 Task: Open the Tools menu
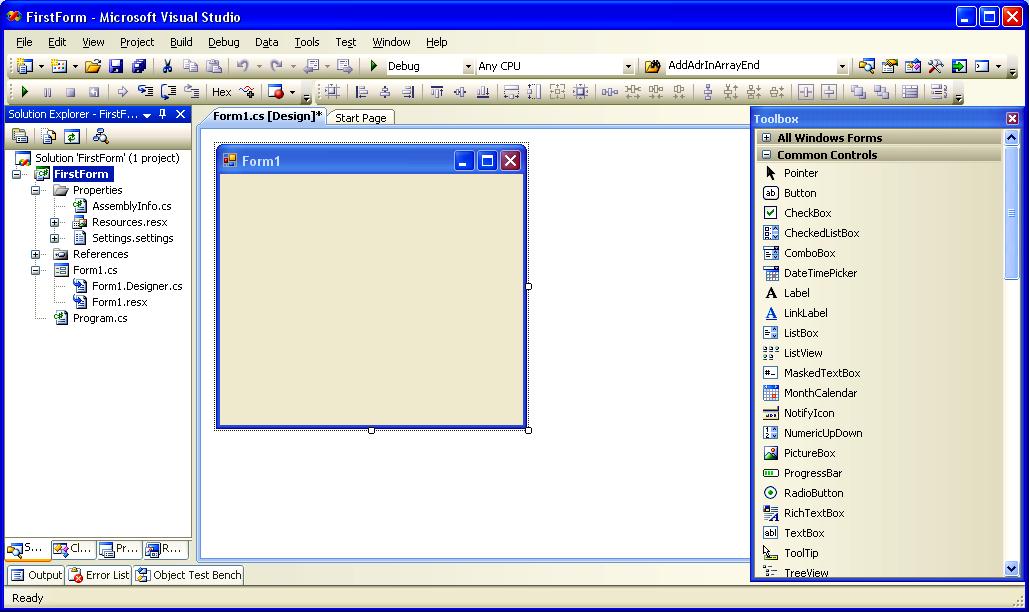(306, 42)
